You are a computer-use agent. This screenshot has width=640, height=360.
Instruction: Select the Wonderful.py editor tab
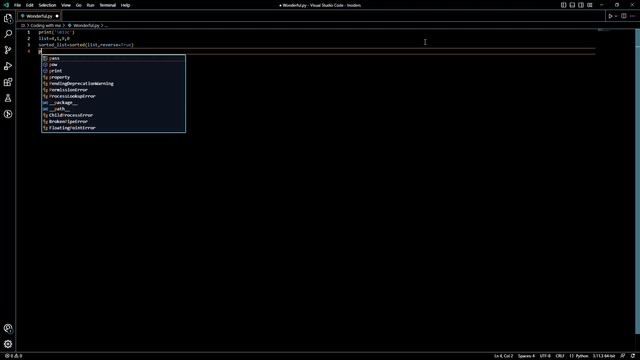tap(39, 16)
